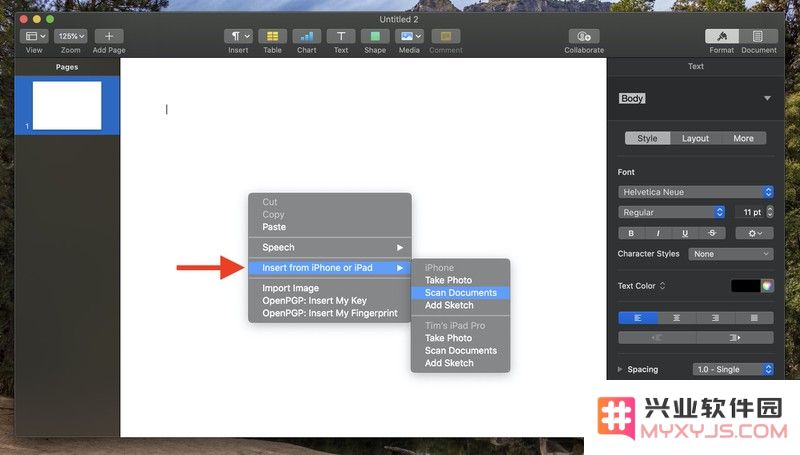Screen dimensions: 800x455
Task: Show the Document inspector
Action: pos(758,36)
